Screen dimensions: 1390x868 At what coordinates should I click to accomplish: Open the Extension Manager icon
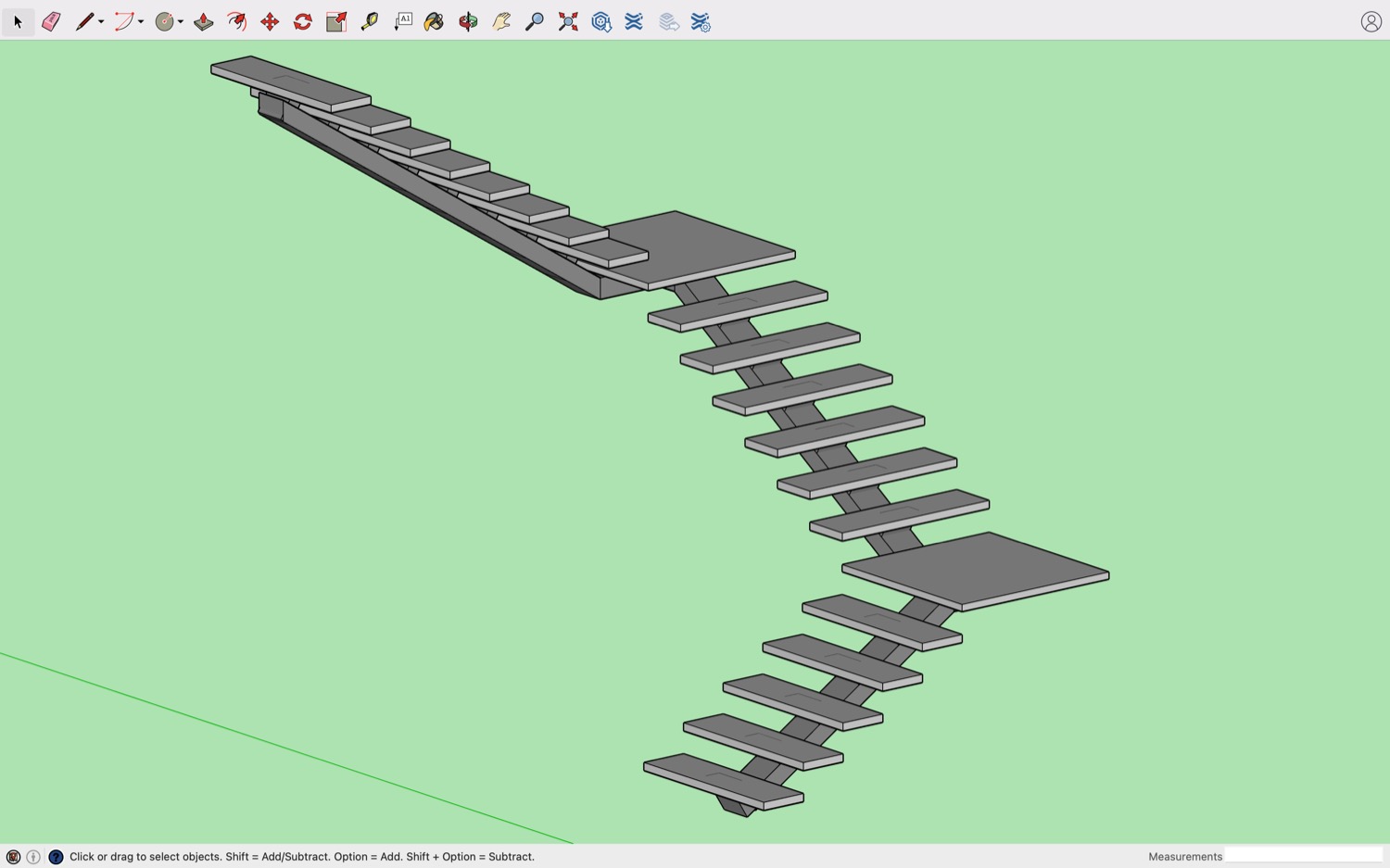pyautogui.click(x=701, y=21)
